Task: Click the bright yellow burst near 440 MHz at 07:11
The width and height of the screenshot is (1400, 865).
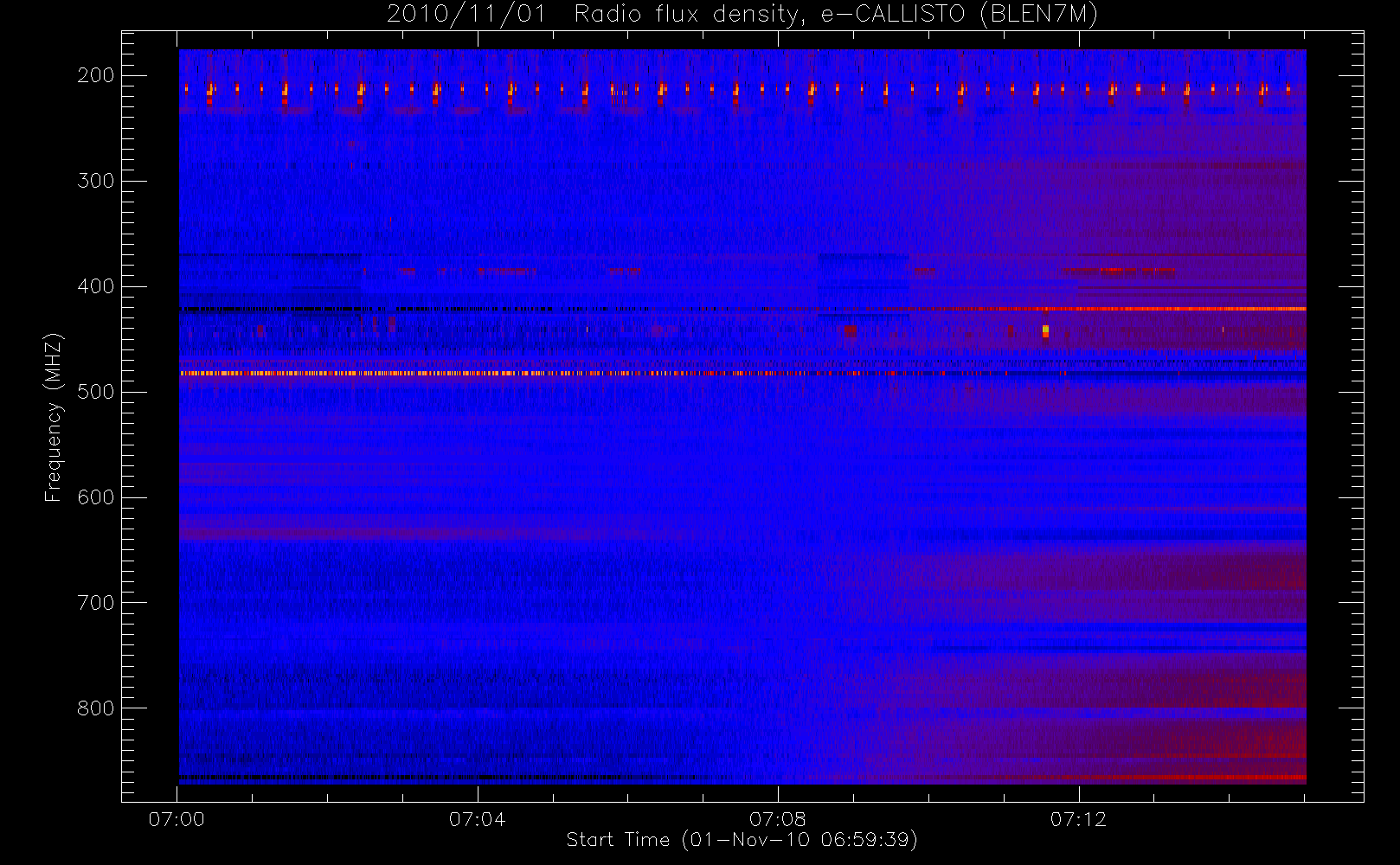Action: pyautogui.click(x=1045, y=330)
